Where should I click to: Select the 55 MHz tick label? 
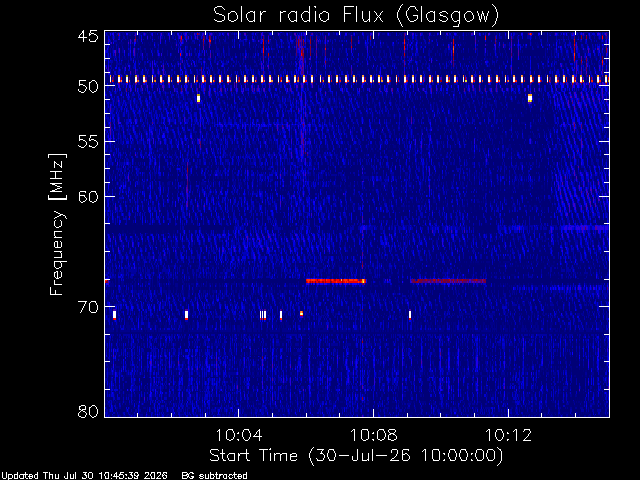(88, 142)
